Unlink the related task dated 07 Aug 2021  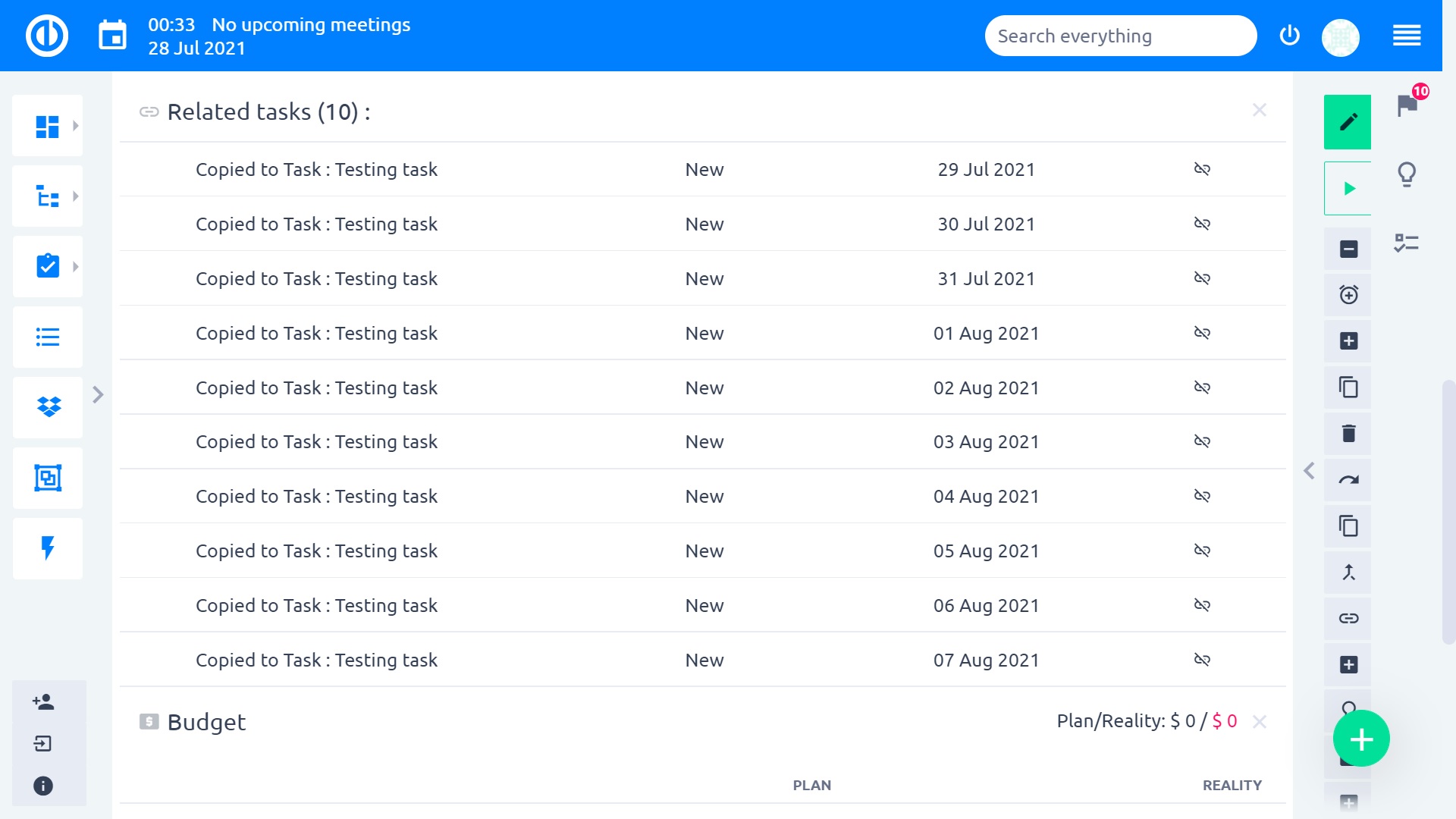(1202, 660)
